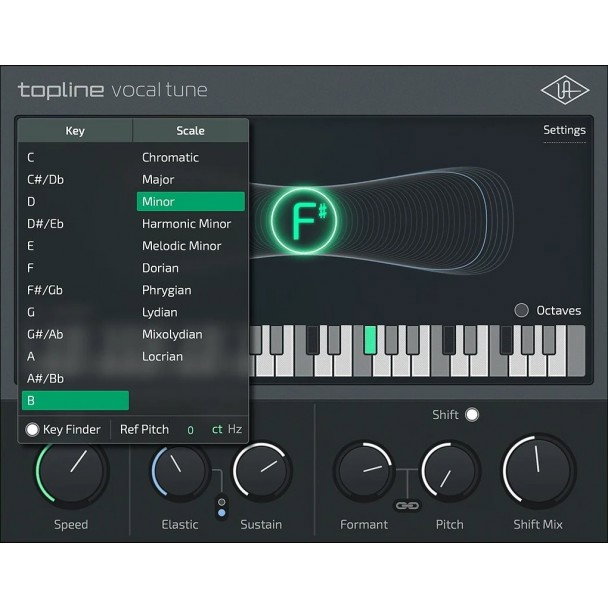Click the Shift Mix knob
Image resolution: width=608 pixels, height=608 pixels.
click(538, 470)
